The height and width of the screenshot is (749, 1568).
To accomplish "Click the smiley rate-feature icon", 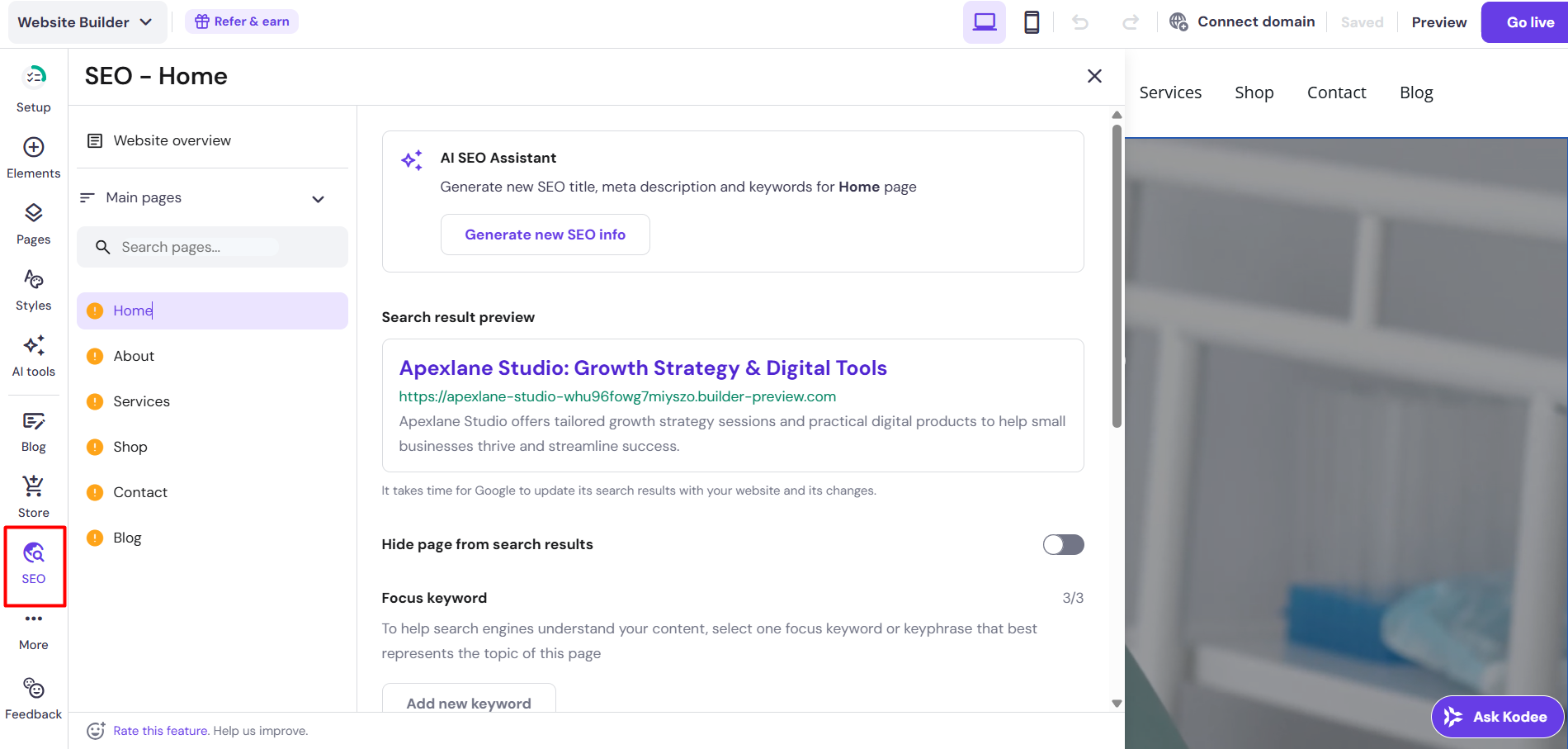I will click(x=96, y=731).
